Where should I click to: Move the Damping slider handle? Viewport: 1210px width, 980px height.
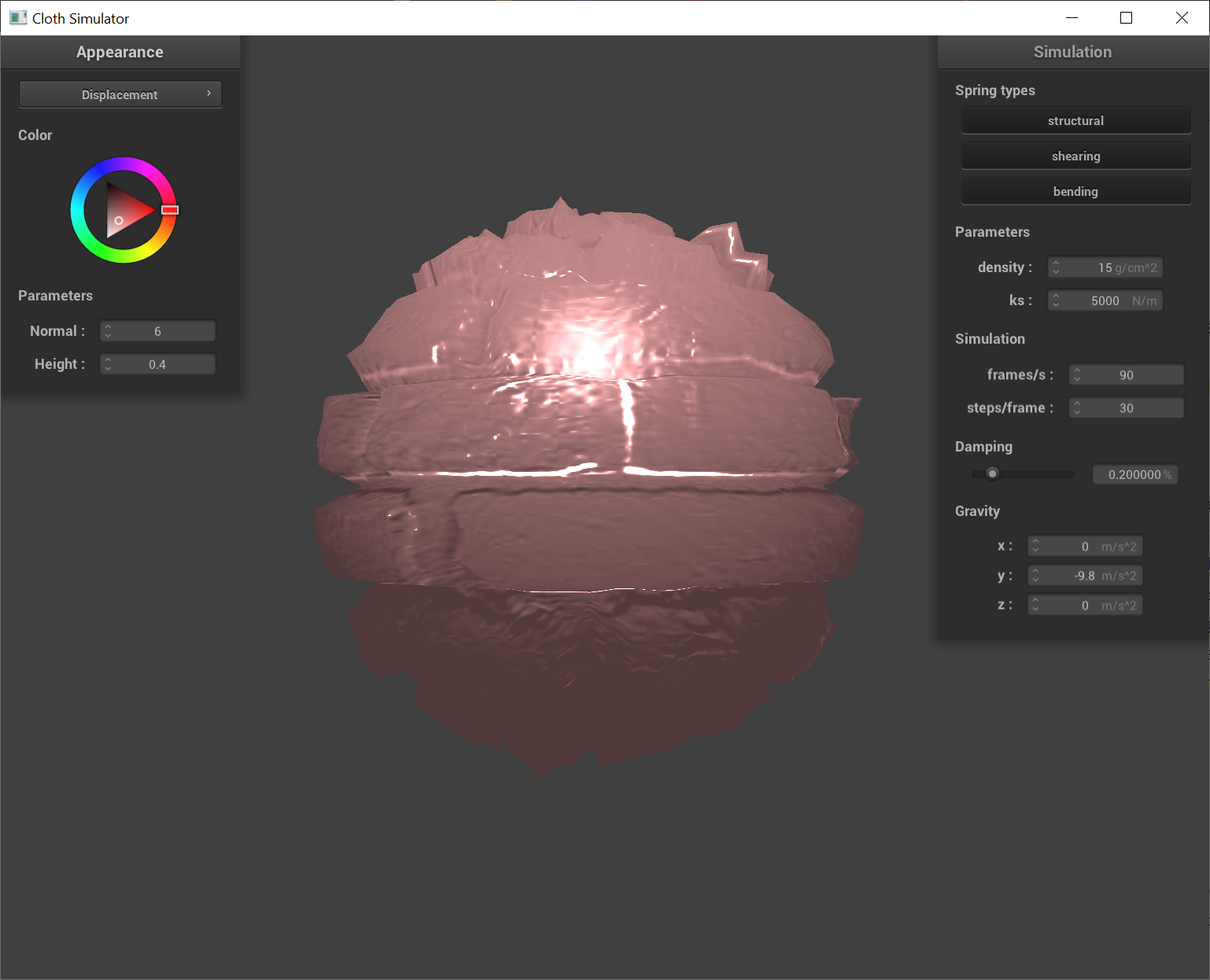click(x=993, y=473)
